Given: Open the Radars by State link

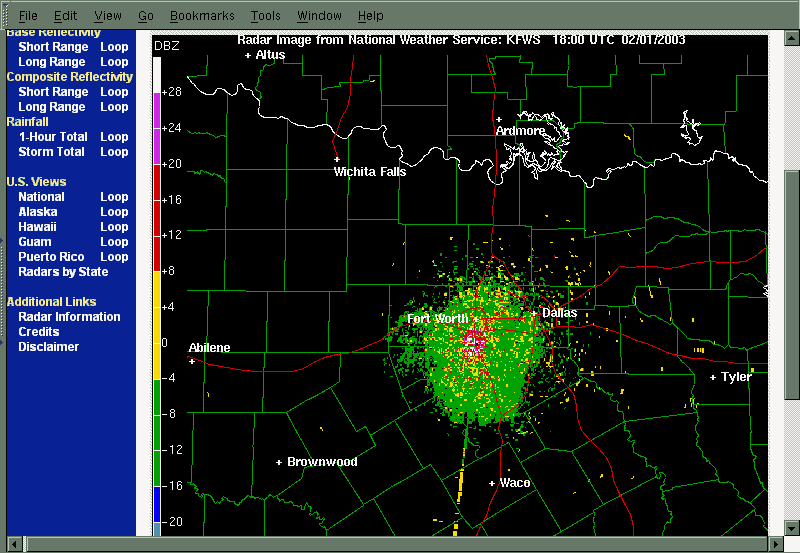Looking at the screenshot, I should [x=63, y=272].
